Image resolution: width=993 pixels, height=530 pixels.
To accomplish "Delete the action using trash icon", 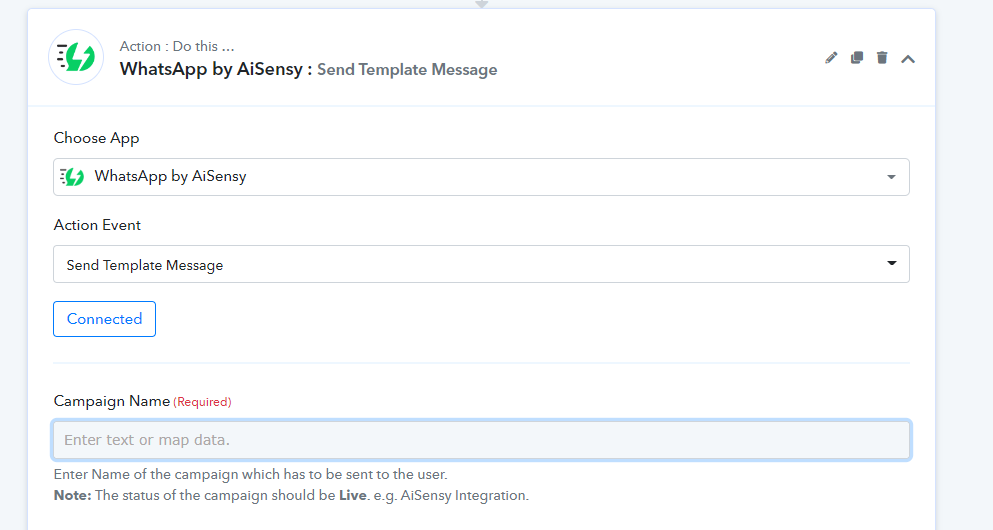I will pos(882,58).
